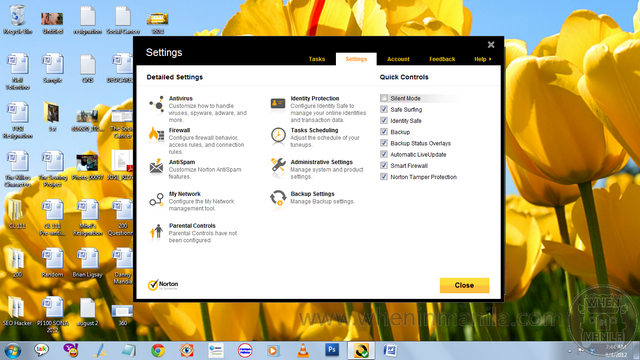Image resolution: width=640 pixels, height=360 pixels.
Task: Disable the Automatic LiveUpdate checkbox
Action: click(x=384, y=154)
